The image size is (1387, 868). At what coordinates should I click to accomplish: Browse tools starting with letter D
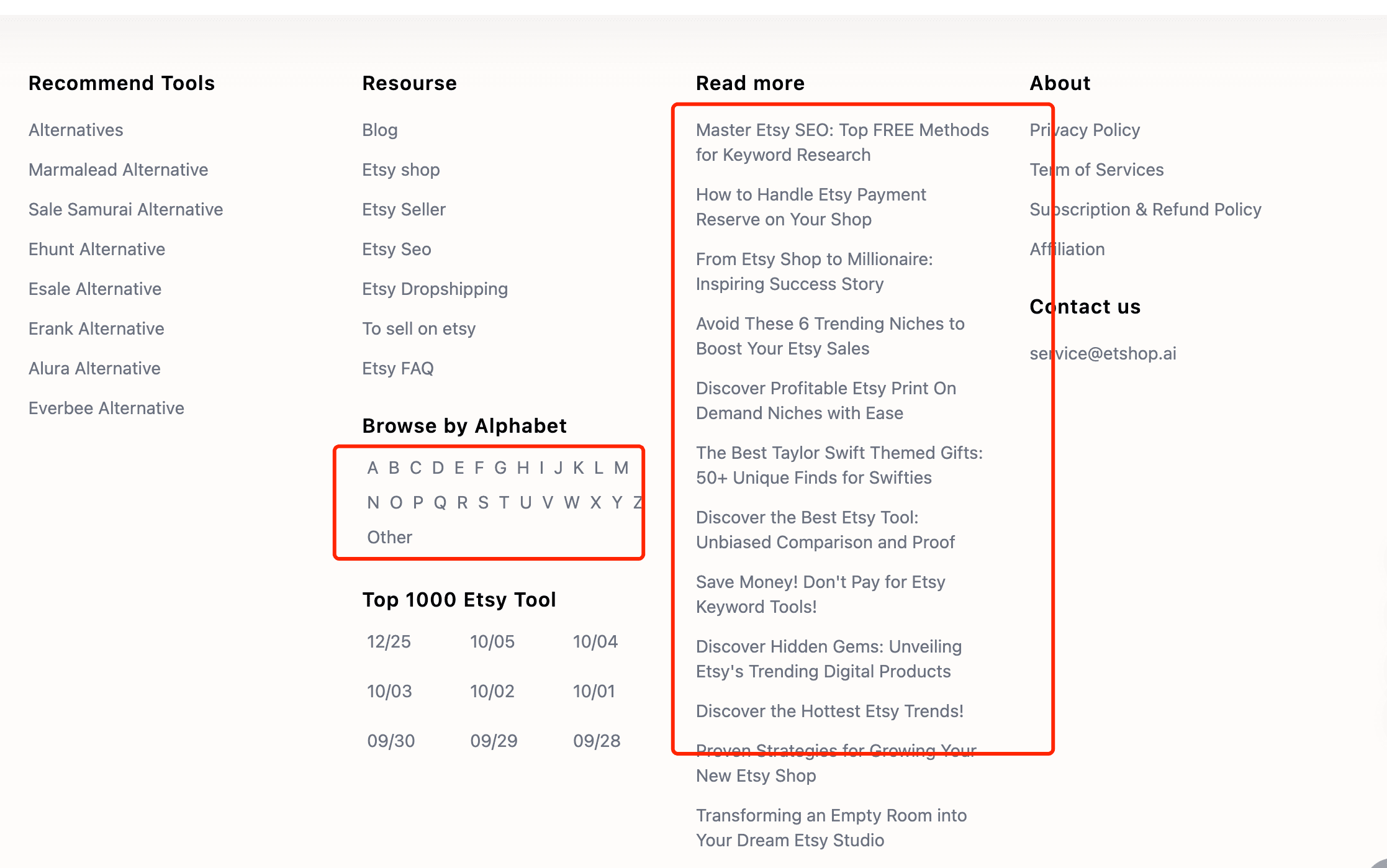pyautogui.click(x=438, y=468)
